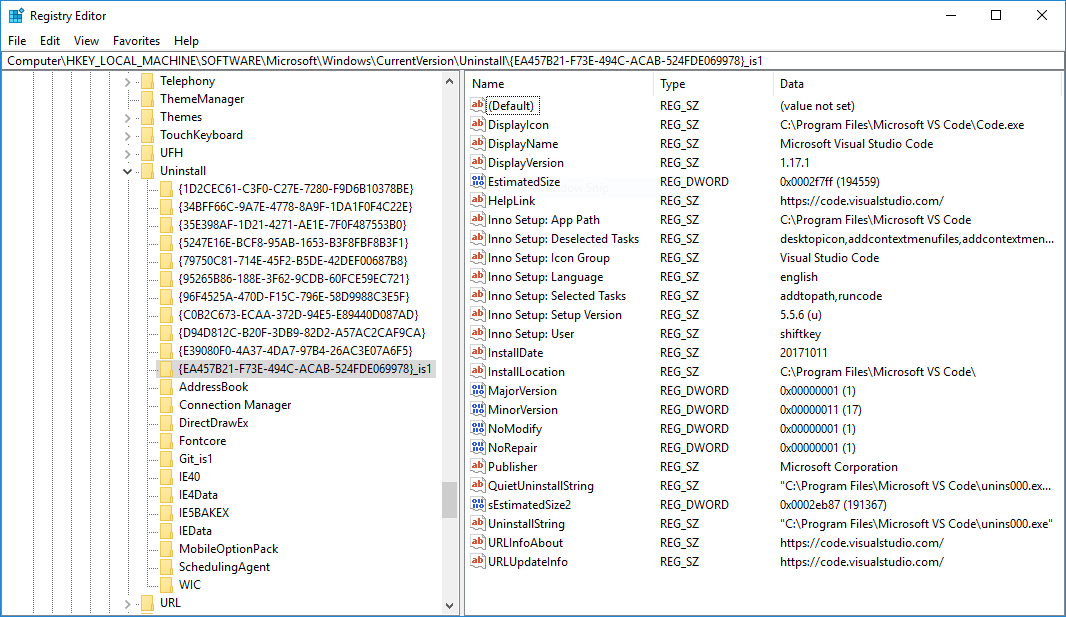Select the SchedulingAgent key
Screen dimensions: 1066x617
point(224,567)
